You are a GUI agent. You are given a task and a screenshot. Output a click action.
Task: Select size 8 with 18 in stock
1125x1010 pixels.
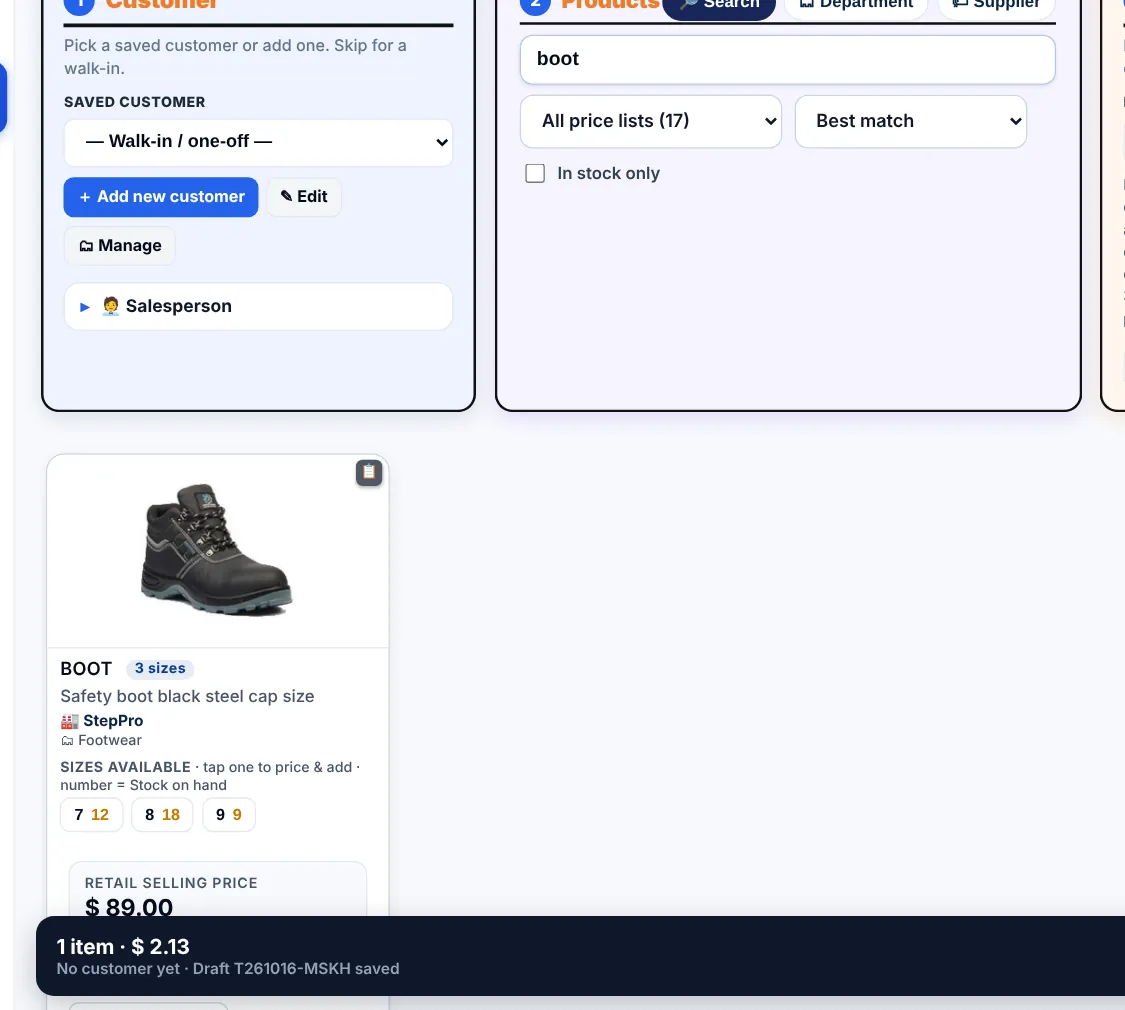162,815
